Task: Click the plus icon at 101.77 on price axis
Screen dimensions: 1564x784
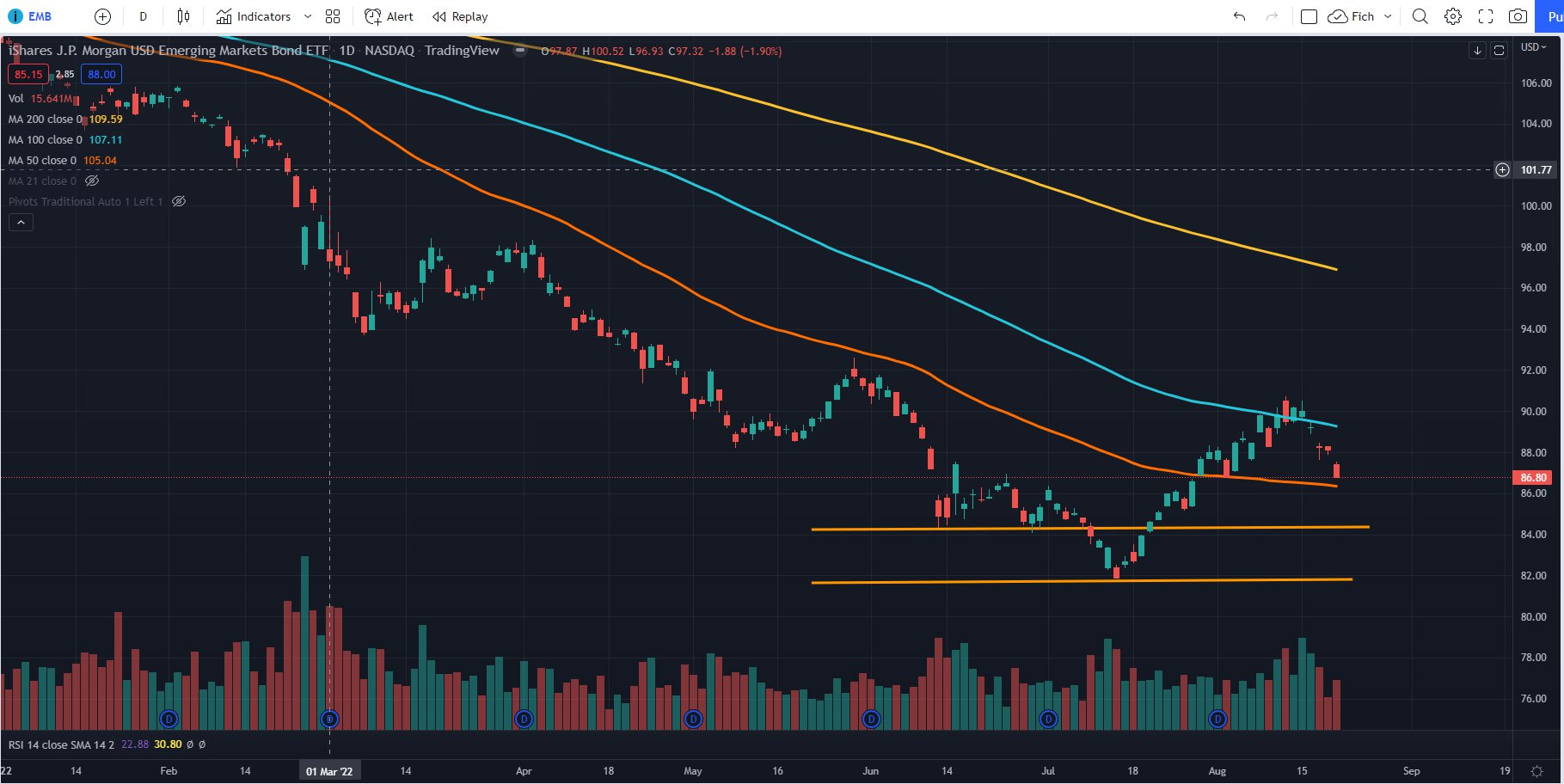Action: click(1502, 170)
